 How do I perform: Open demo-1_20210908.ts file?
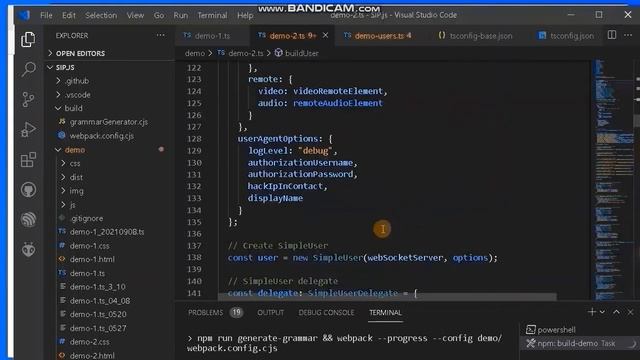107,232
